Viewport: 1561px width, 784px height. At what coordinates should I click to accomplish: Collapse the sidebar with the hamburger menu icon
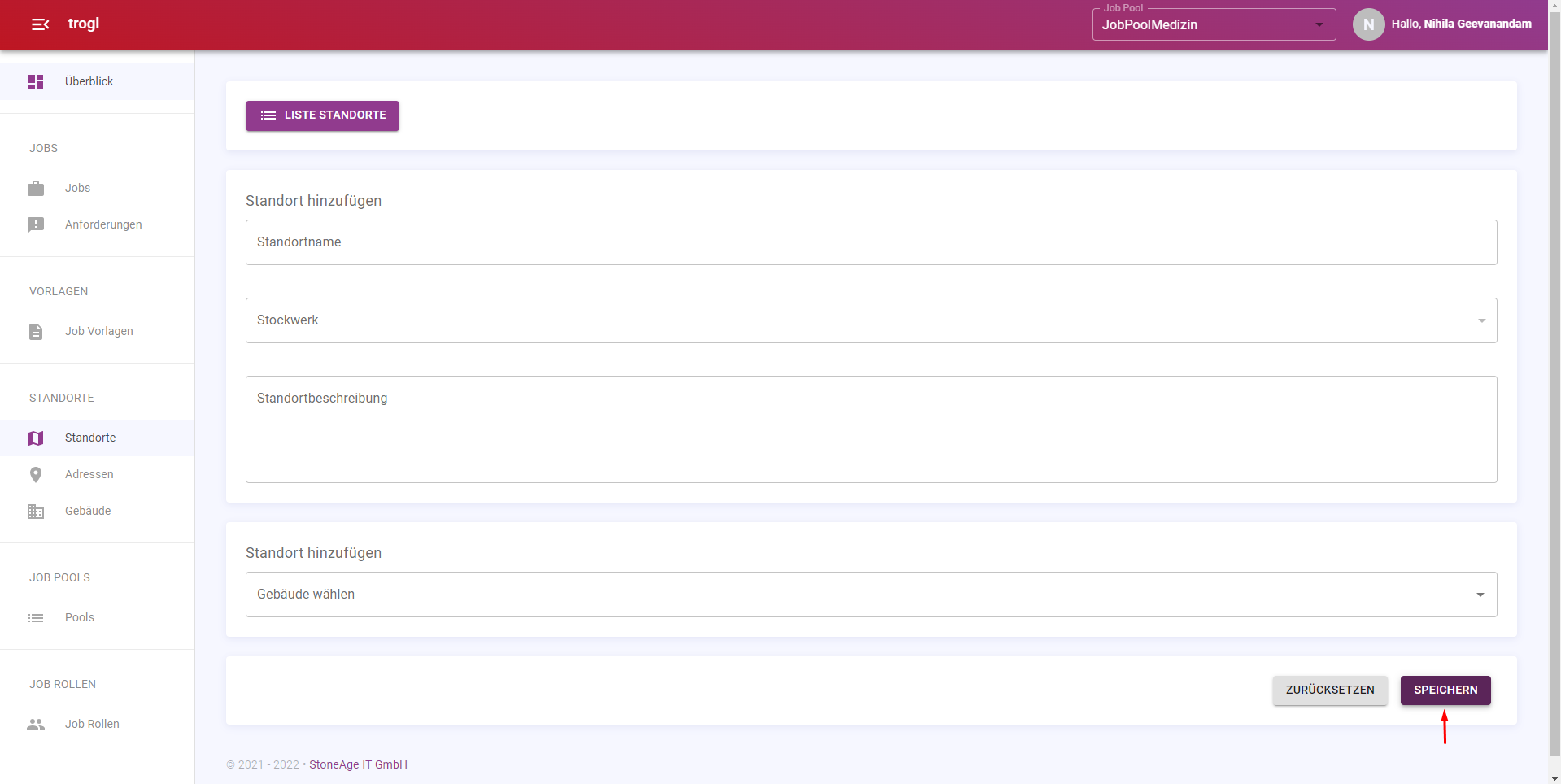pos(40,24)
